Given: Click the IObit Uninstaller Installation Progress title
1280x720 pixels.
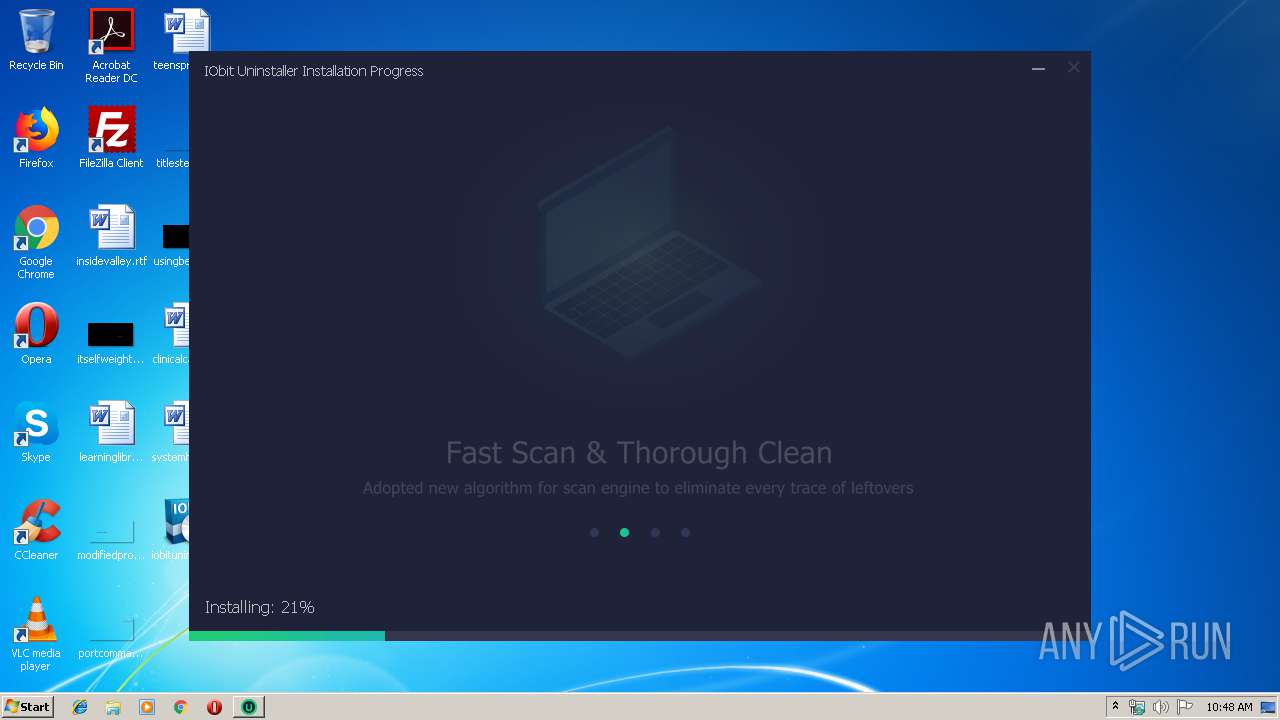Looking at the screenshot, I should pos(314,71).
